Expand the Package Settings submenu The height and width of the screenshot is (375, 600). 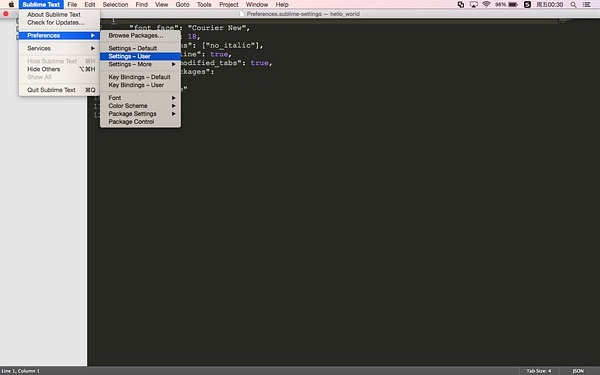(x=140, y=114)
